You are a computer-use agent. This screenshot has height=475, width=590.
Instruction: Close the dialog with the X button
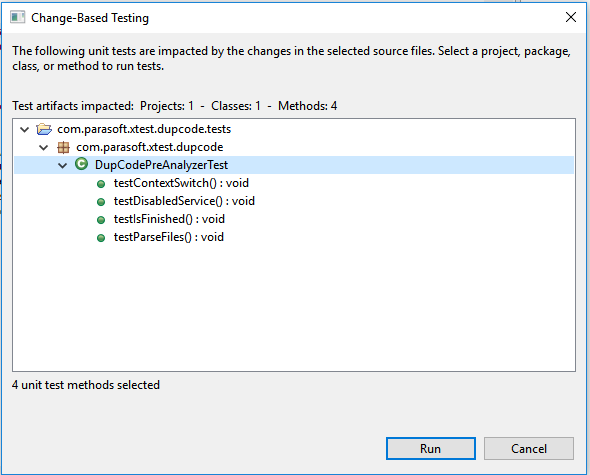tap(571, 17)
